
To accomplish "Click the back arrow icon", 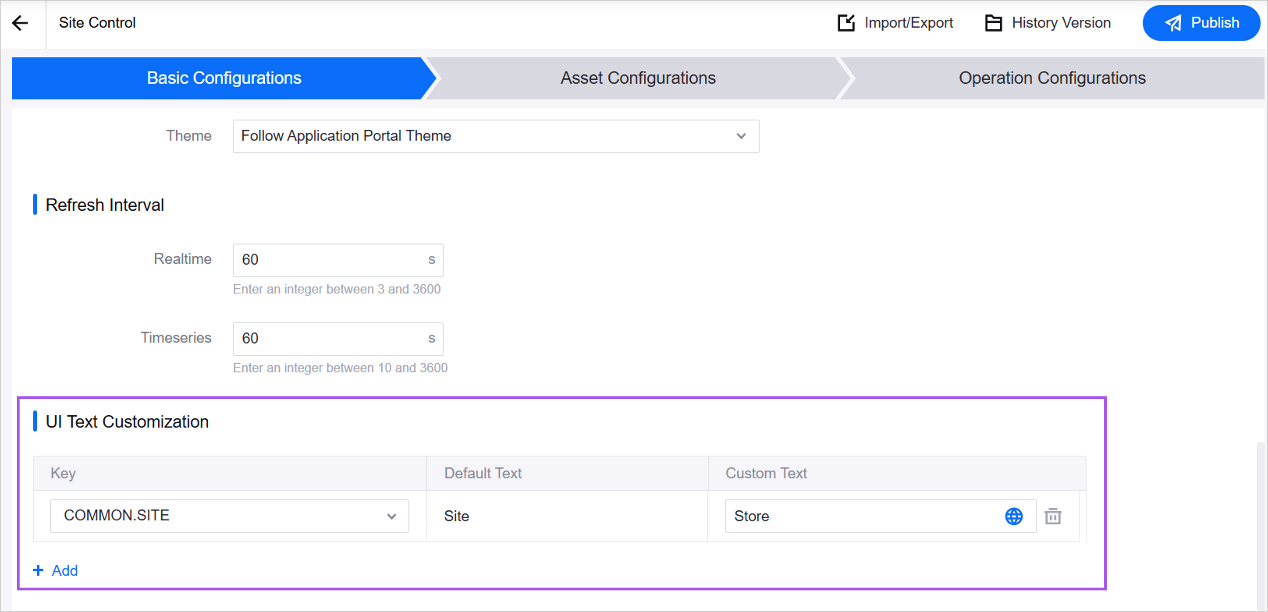I will pos(20,23).
